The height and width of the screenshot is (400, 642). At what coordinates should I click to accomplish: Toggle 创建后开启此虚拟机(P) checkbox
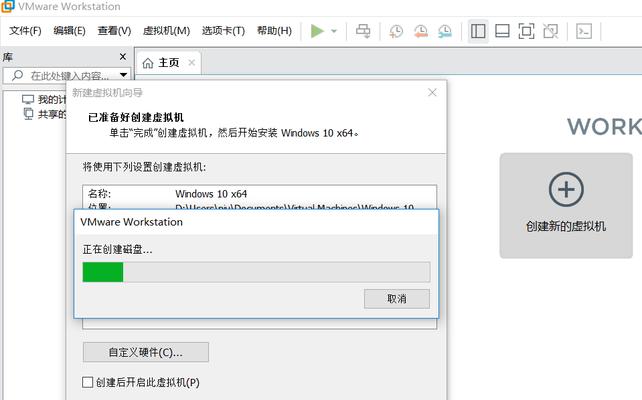[x=88, y=382]
